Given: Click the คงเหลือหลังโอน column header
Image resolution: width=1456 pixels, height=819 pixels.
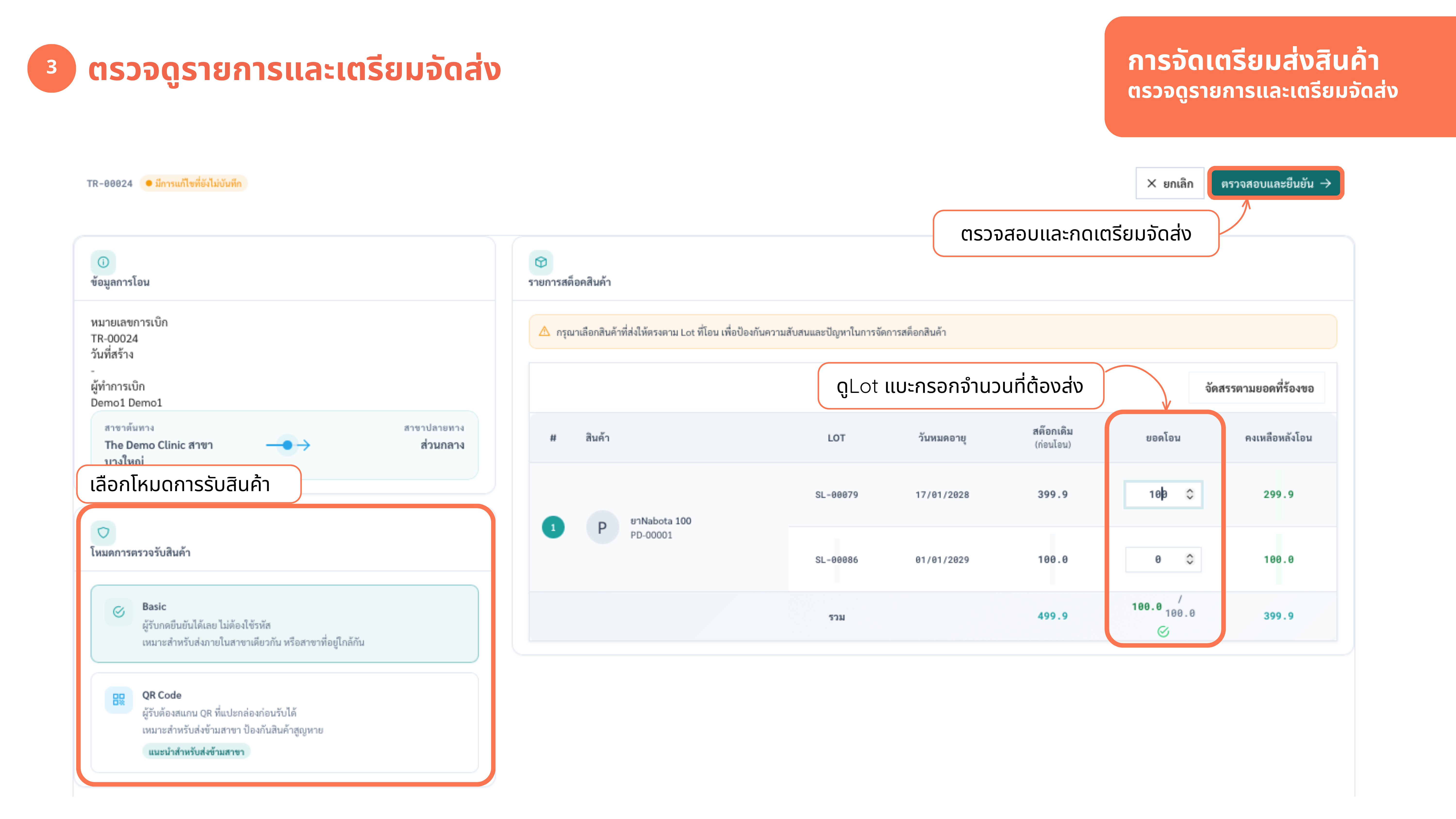Looking at the screenshot, I should (x=1279, y=438).
